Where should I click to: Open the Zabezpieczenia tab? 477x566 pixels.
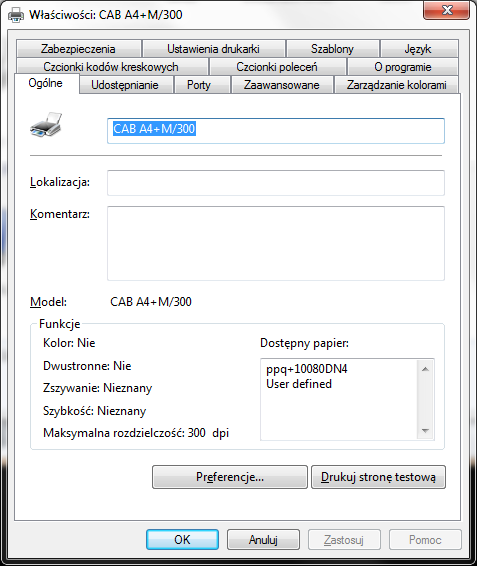pyautogui.click(x=78, y=49)
